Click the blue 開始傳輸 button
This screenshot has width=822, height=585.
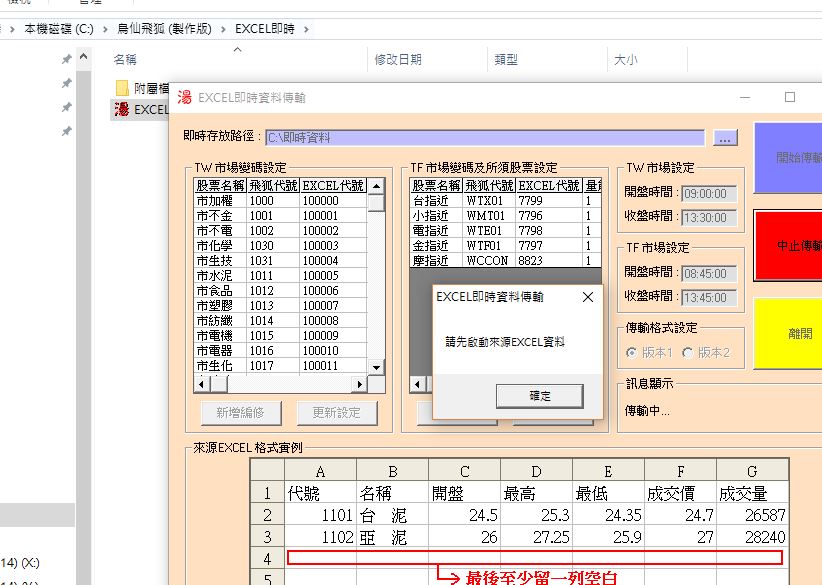coord(788,157)
